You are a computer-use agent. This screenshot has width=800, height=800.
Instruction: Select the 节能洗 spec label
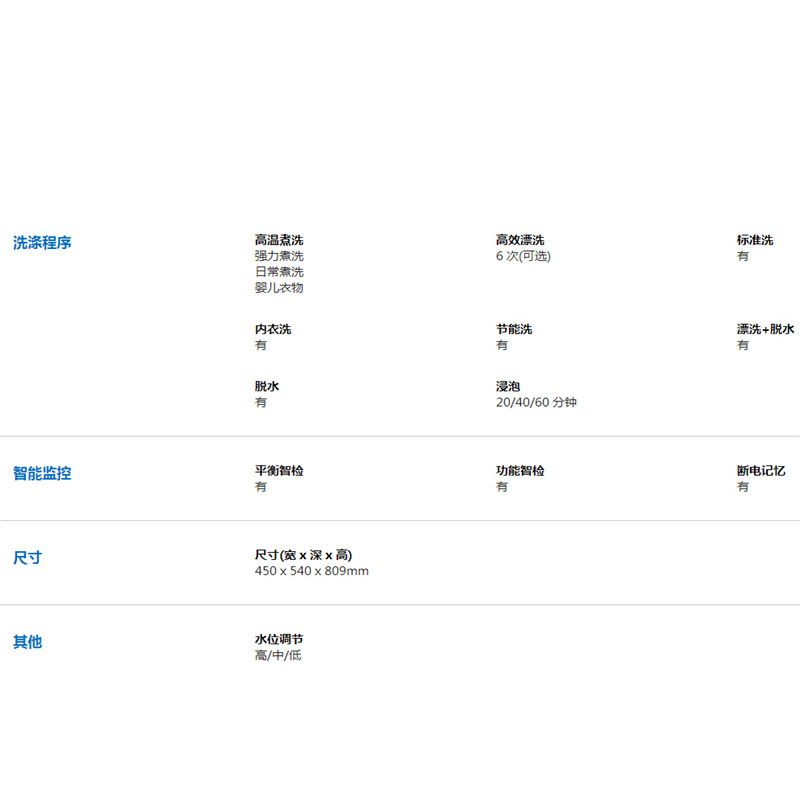pos(514,330)
